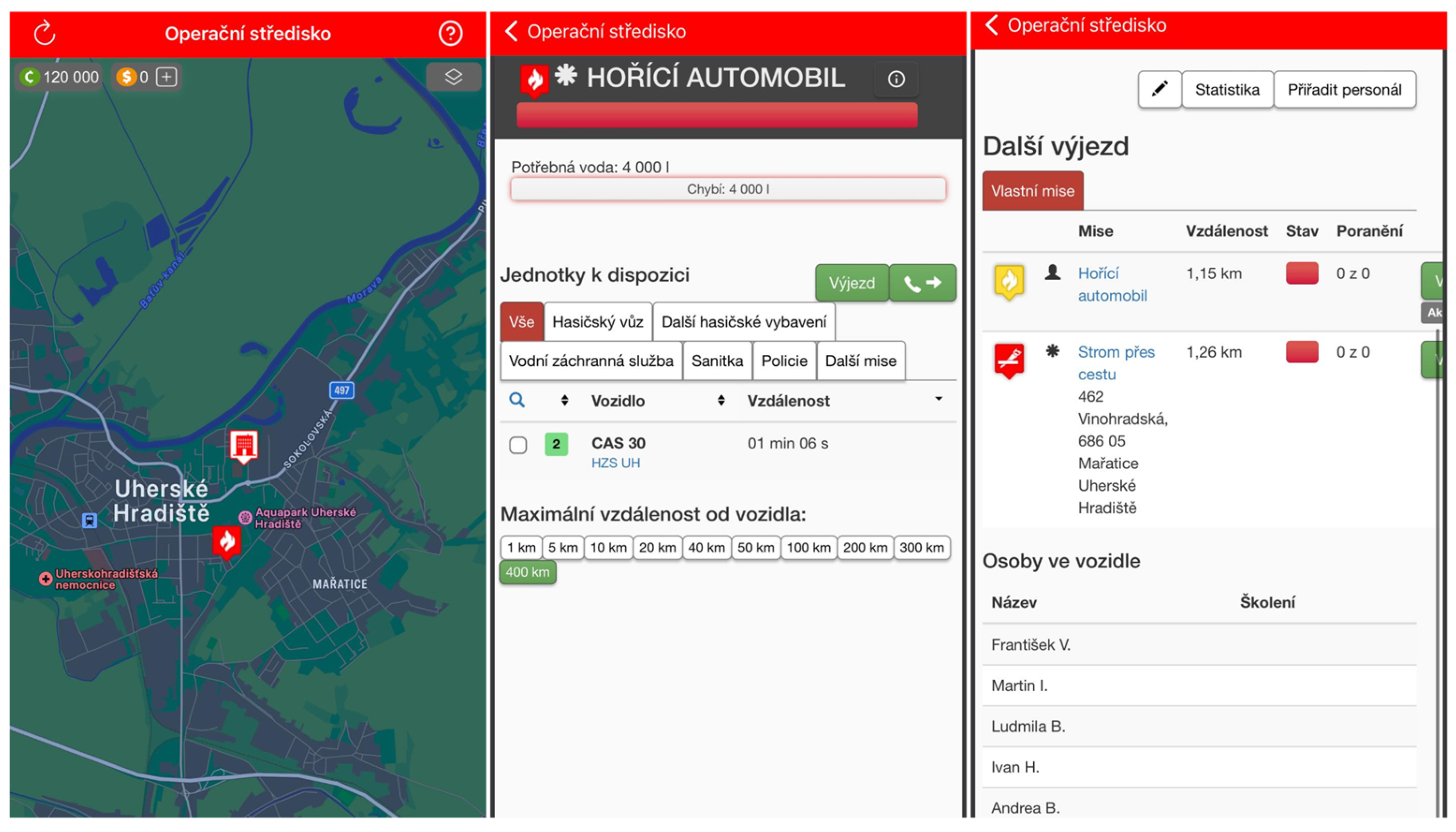Check the CAS 30 vehicle checkbox
This screenshot has width=1456, height=832.
point(518,444)
